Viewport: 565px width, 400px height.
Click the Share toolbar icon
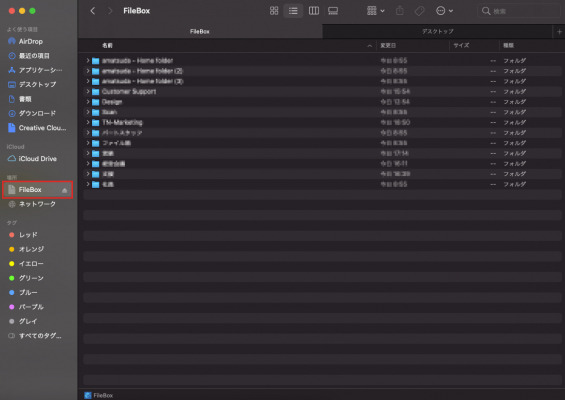coord(400,11)
